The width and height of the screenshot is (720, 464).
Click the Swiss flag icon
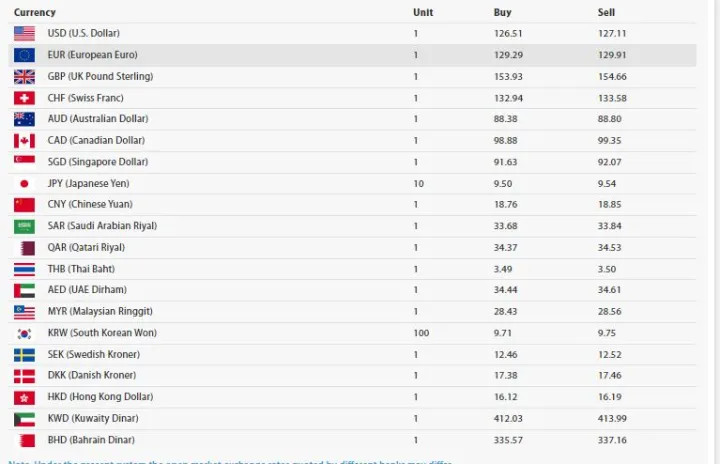[24, 98]
